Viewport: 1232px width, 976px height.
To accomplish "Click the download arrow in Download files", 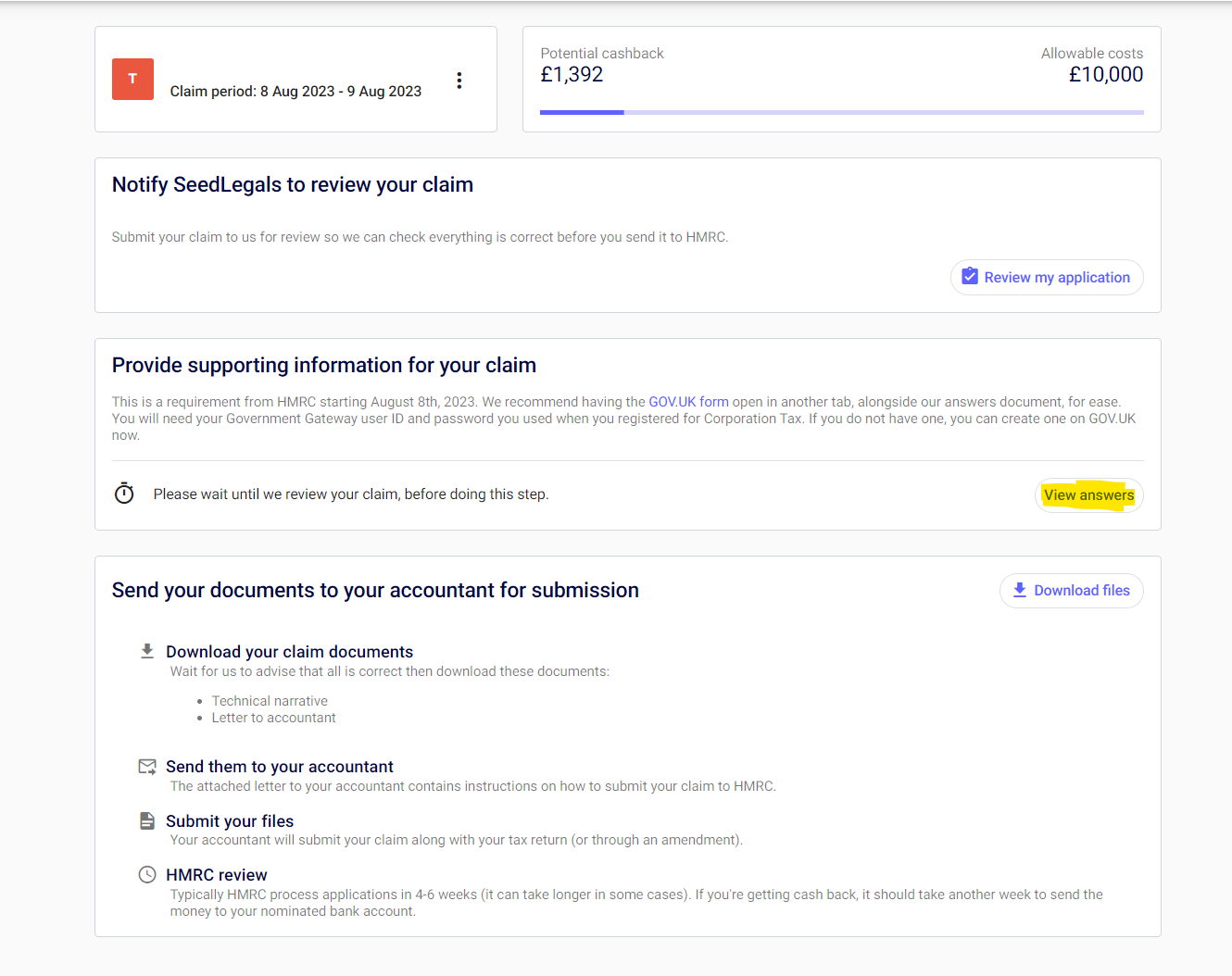I will coord(1019,590).
